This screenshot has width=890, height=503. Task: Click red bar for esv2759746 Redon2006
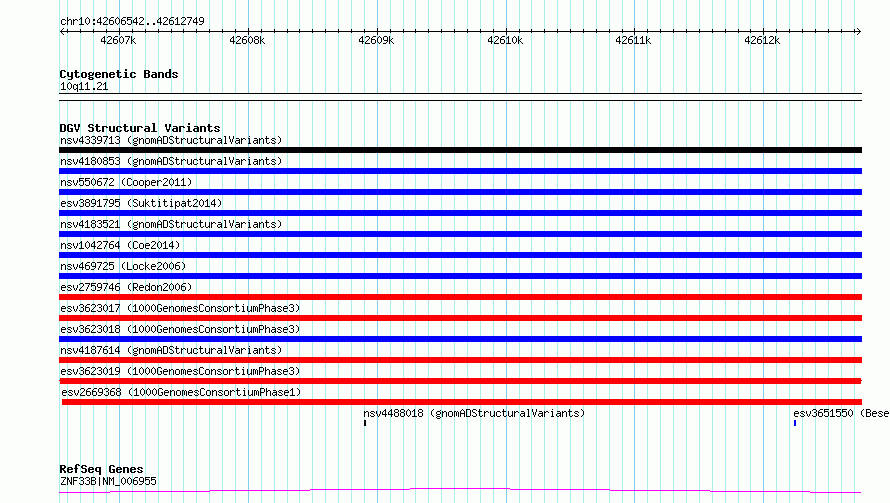tap(460, 297)
